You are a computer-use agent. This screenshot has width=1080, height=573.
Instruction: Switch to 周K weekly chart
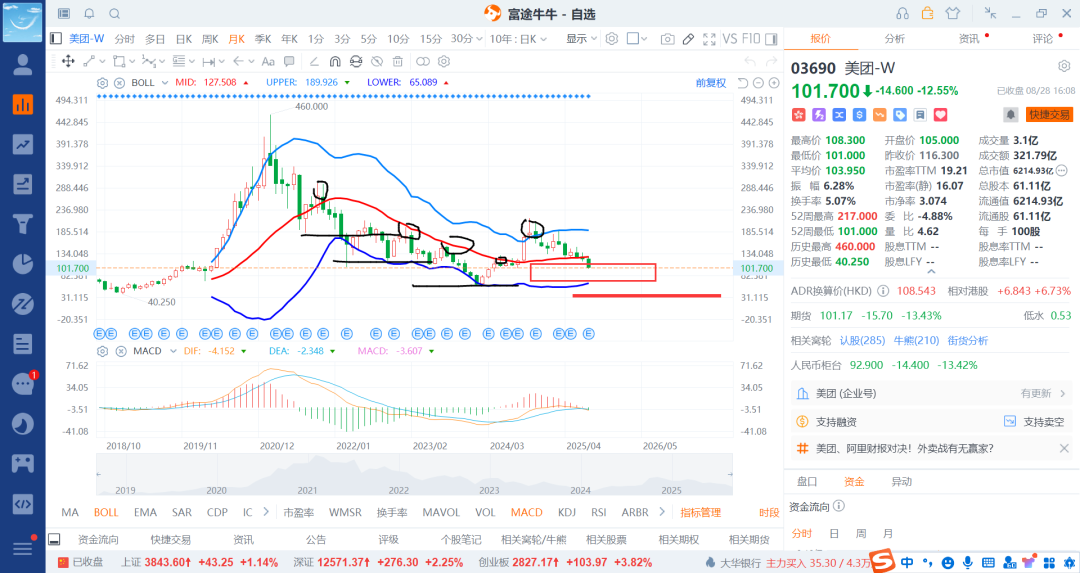[209, 39]
